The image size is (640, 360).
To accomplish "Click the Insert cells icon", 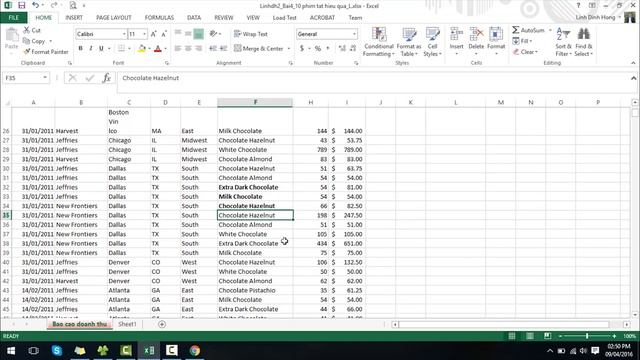I will [x=456, y=34].
